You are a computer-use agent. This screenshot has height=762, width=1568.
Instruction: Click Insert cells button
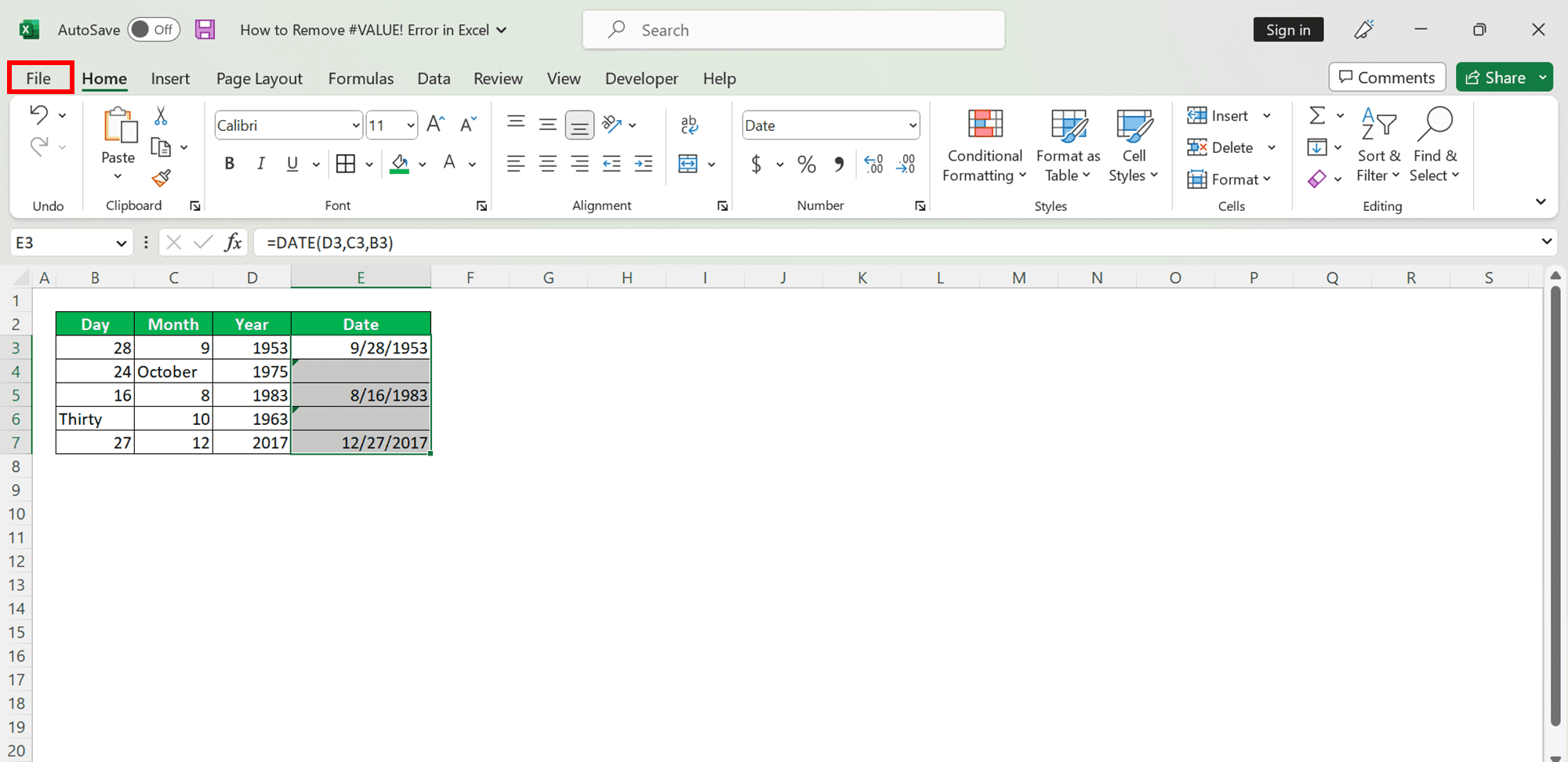[x=1218, y=115]
